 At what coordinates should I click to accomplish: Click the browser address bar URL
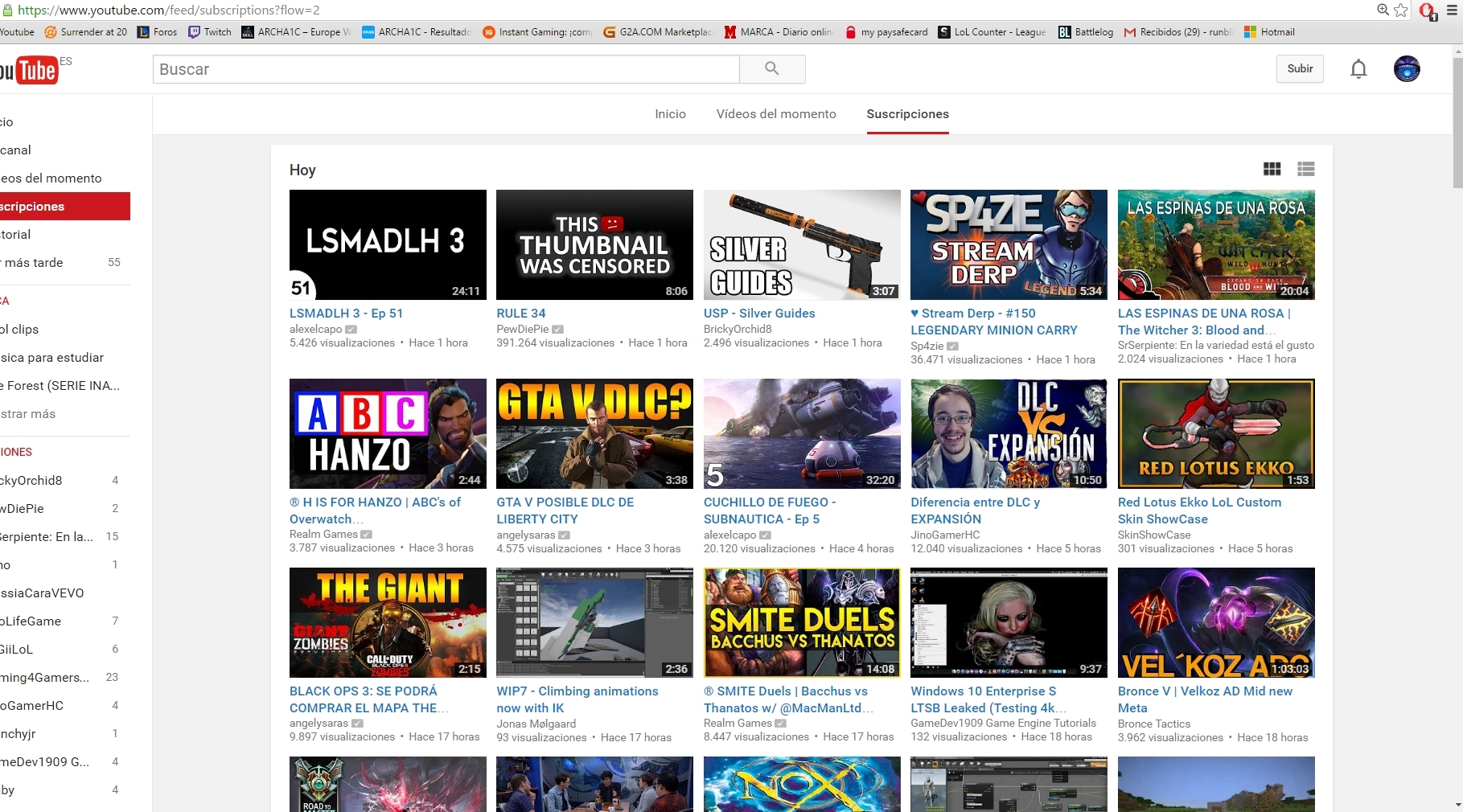(x=169, y=10)
